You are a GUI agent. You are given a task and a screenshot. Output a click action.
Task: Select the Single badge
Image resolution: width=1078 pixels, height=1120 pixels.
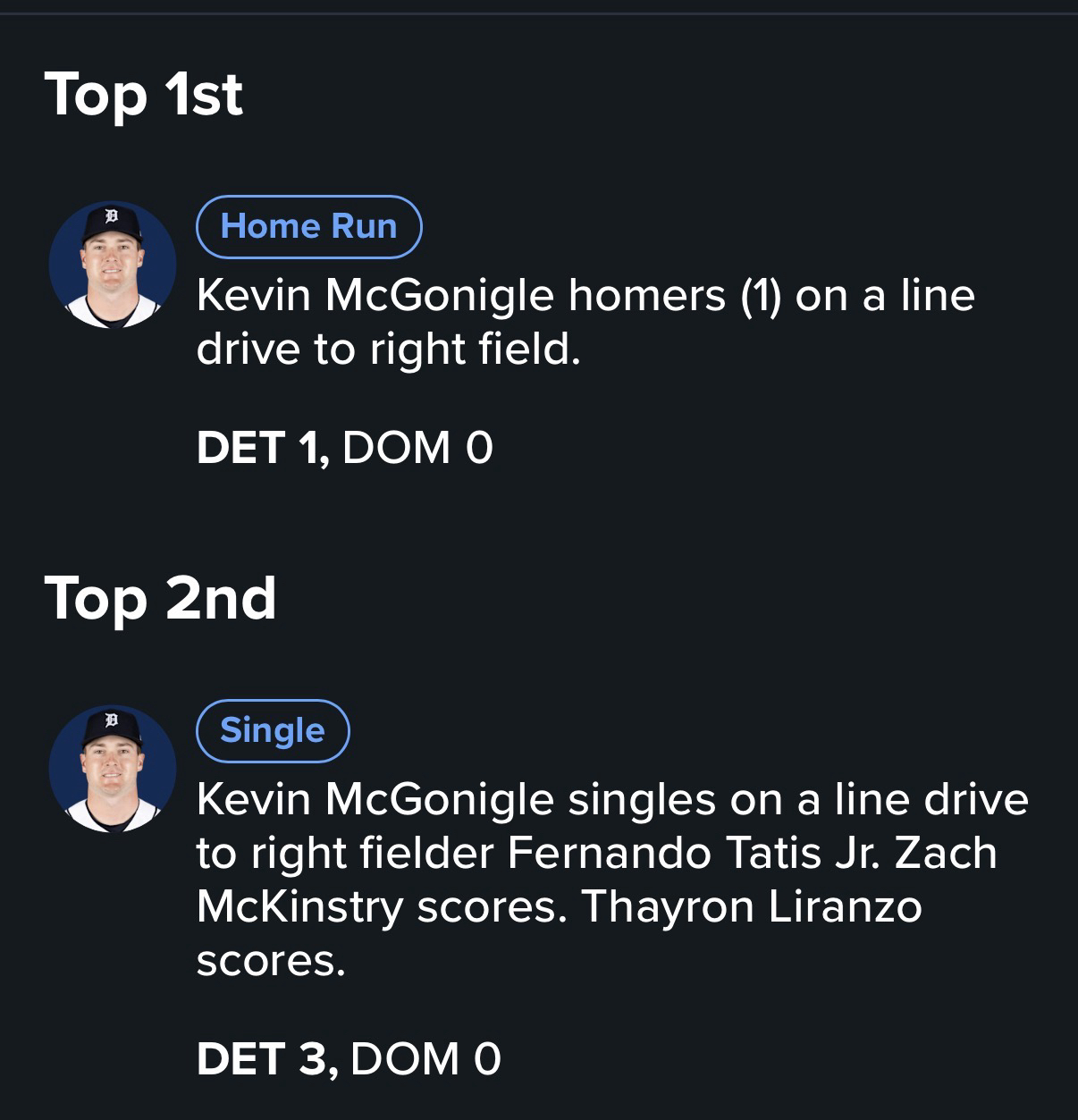coord(272,730)
